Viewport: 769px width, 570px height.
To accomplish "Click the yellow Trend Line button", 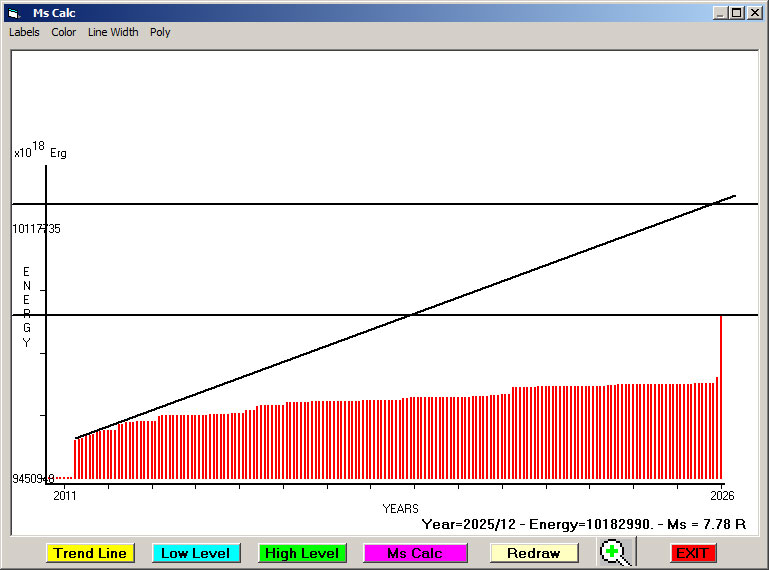I will (90, 553).
